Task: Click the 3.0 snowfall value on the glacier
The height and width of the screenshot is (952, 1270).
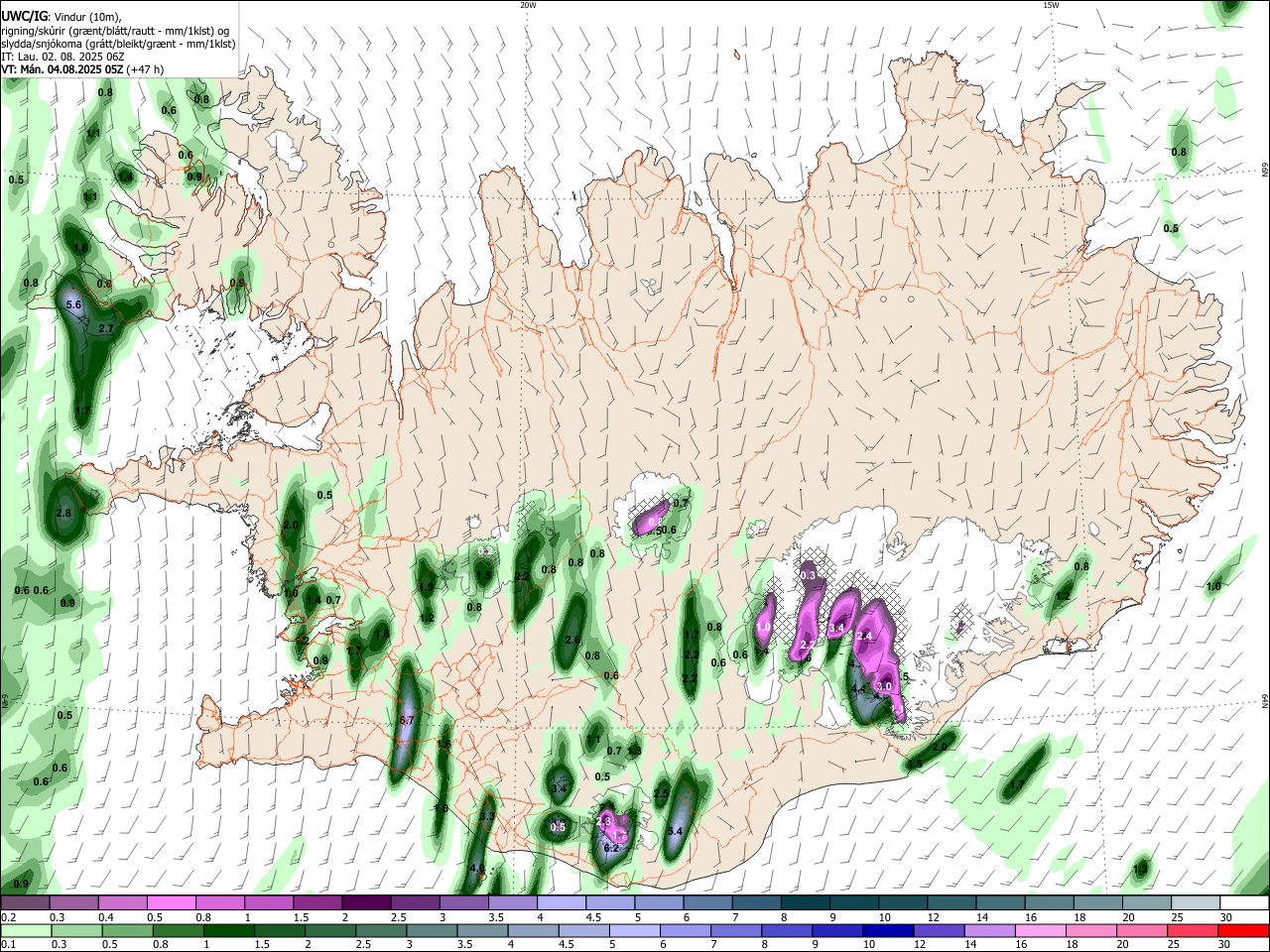Action: pyautogui.click(x=886, y=686)
